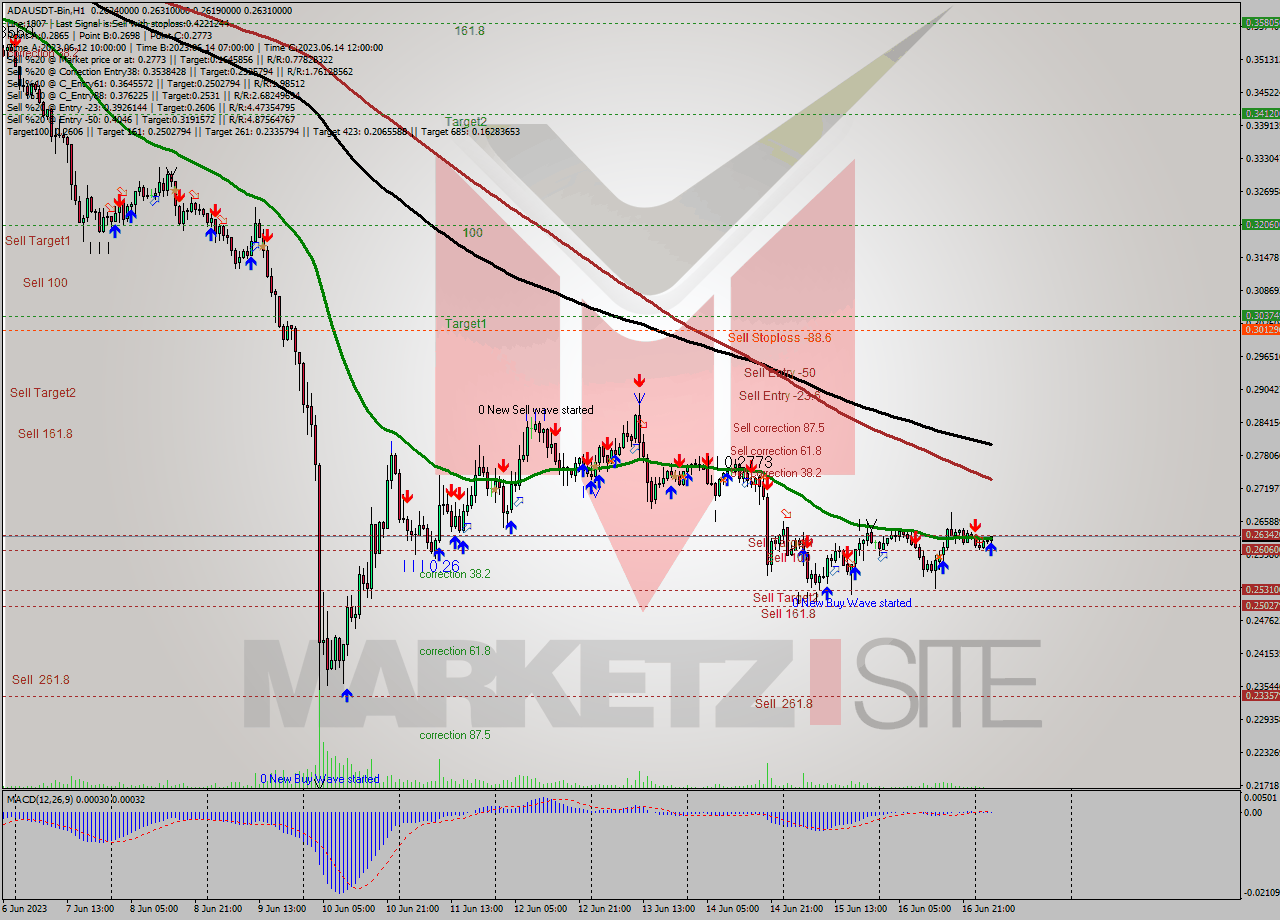1280x920 pixels.
Task: Click the red 0.25027 price tag
Action: point(1260,605)
